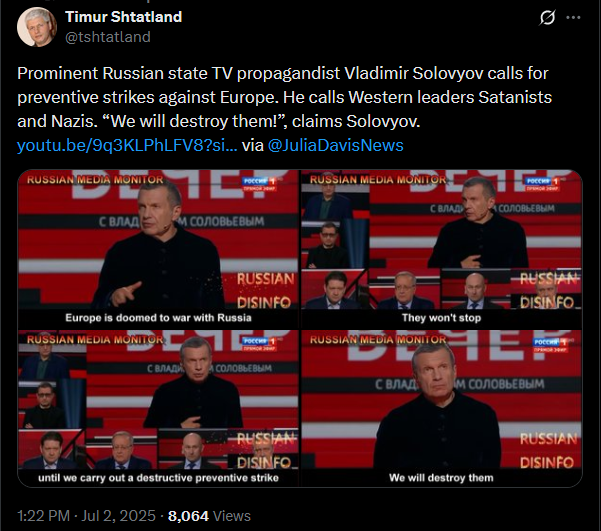Open the 'Europe is doomed to war' image

[x=158, y=249]
